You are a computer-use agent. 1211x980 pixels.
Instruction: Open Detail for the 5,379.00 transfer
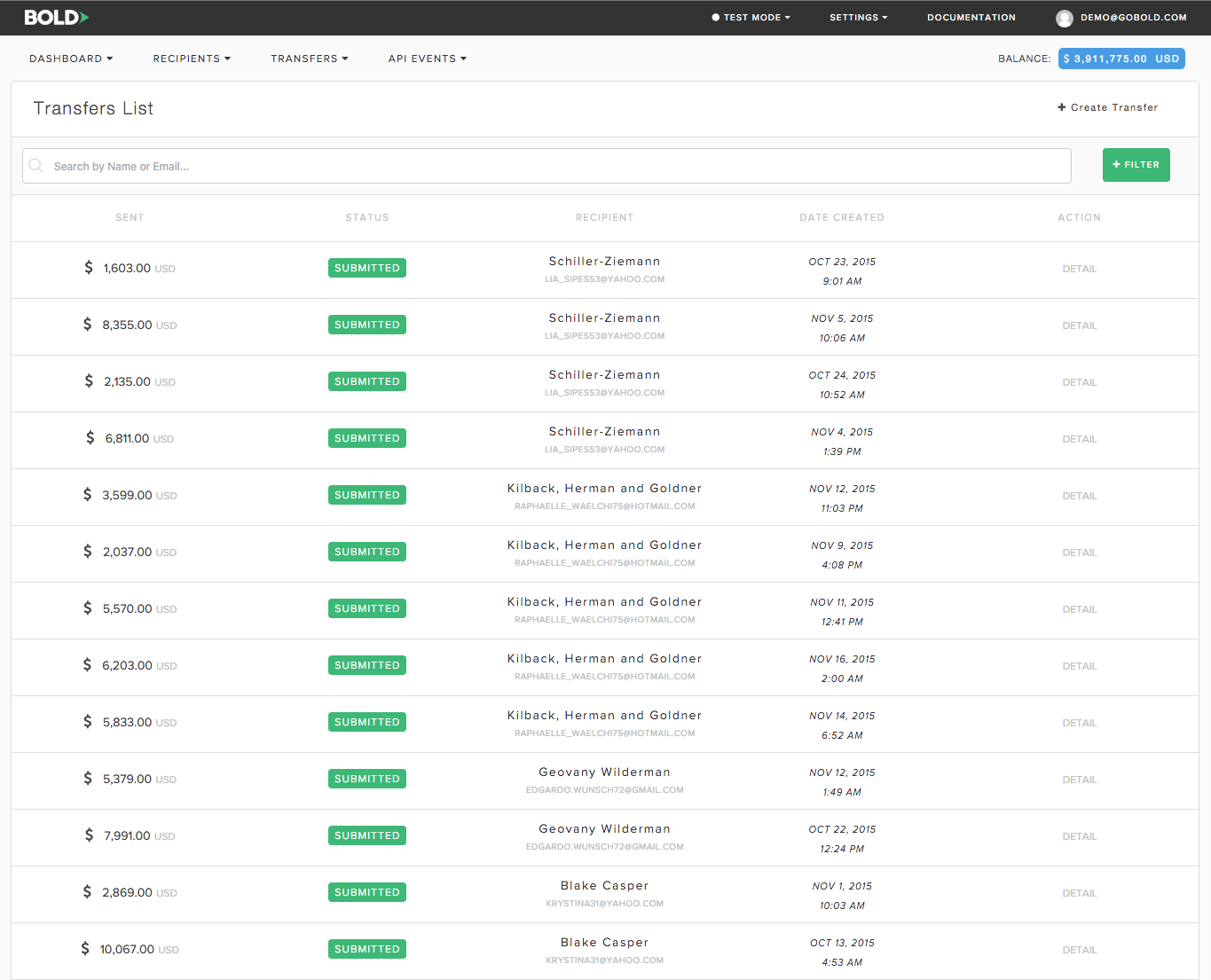[x=1080, y=780]
